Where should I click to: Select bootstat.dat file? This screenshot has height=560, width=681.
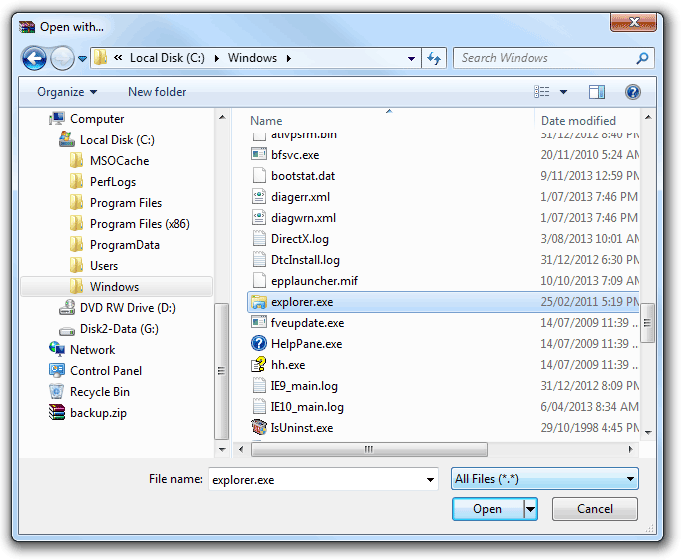[x=303, y=176]
